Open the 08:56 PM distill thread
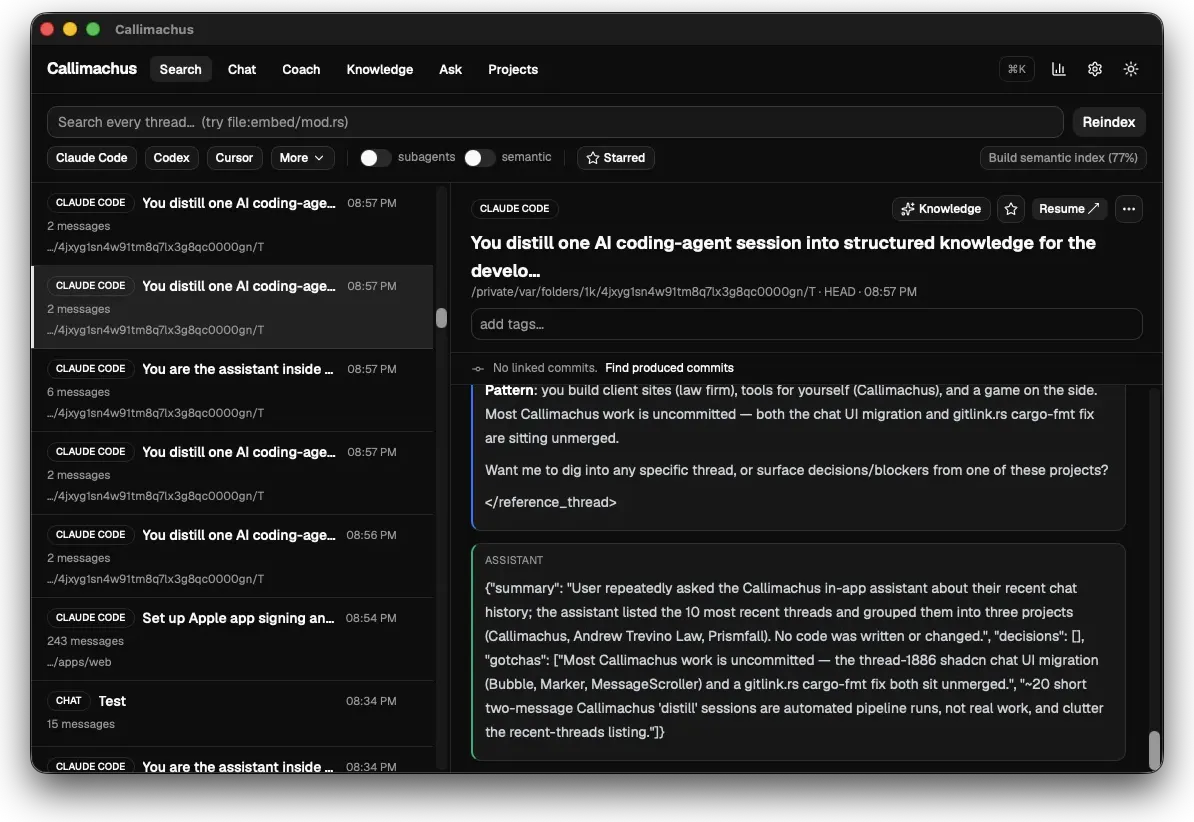The width and height of the screenshot is (1194, 822). pyautogui.click(x=232, y=556)
